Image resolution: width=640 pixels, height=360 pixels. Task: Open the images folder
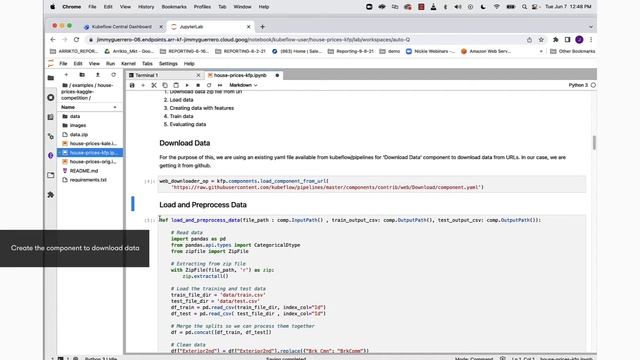pyautogui.click(x=90, y=125)
